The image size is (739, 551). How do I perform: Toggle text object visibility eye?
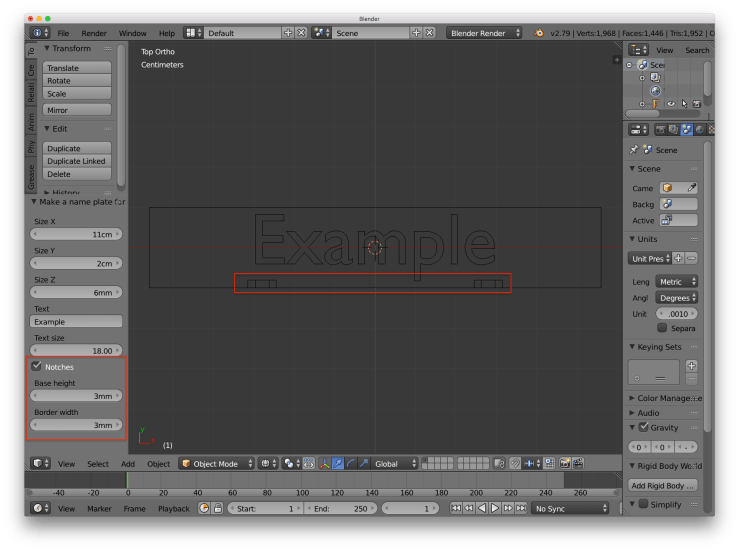pos(671,104)
